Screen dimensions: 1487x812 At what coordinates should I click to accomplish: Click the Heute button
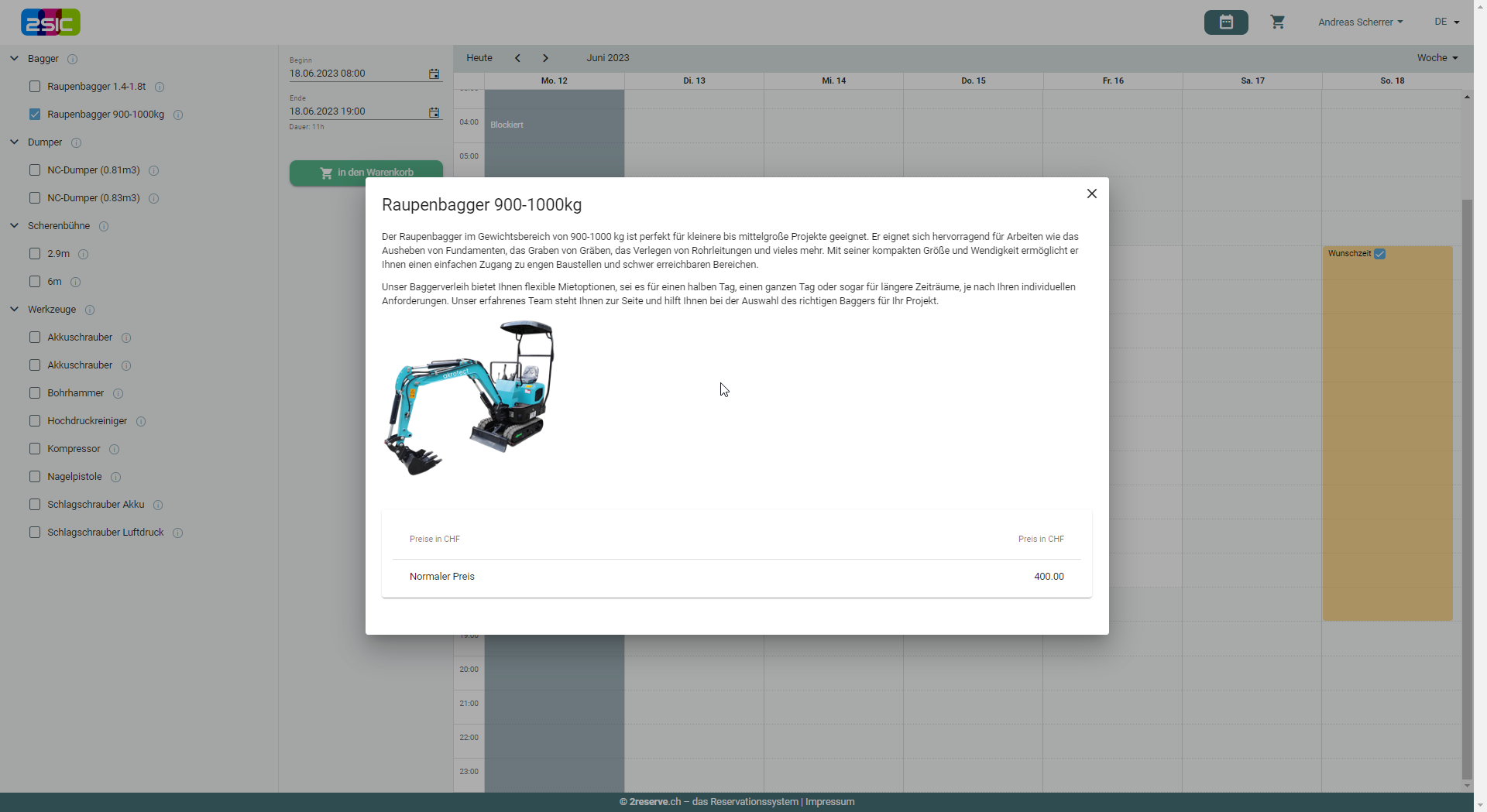click(x=479, y=58)
